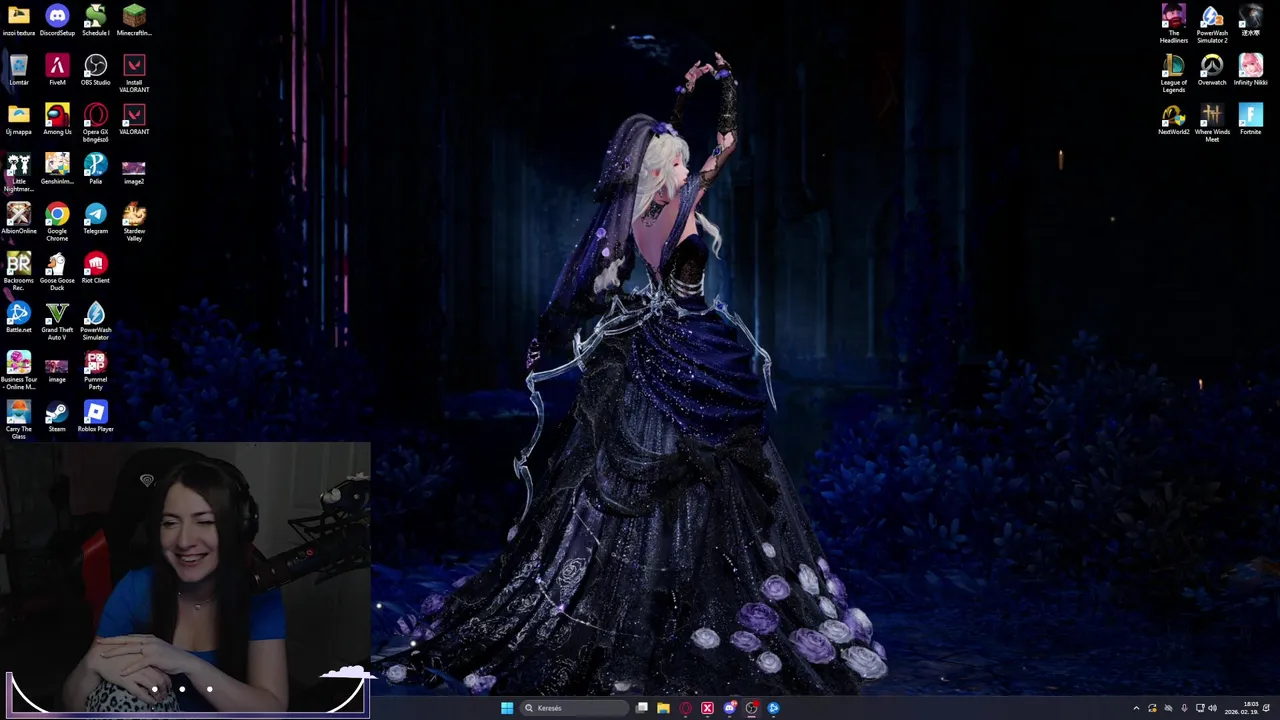Select the PowerWash Simulator desktop icon
The width and height of the screenshot is (1280, 720).
pos(95,321)
